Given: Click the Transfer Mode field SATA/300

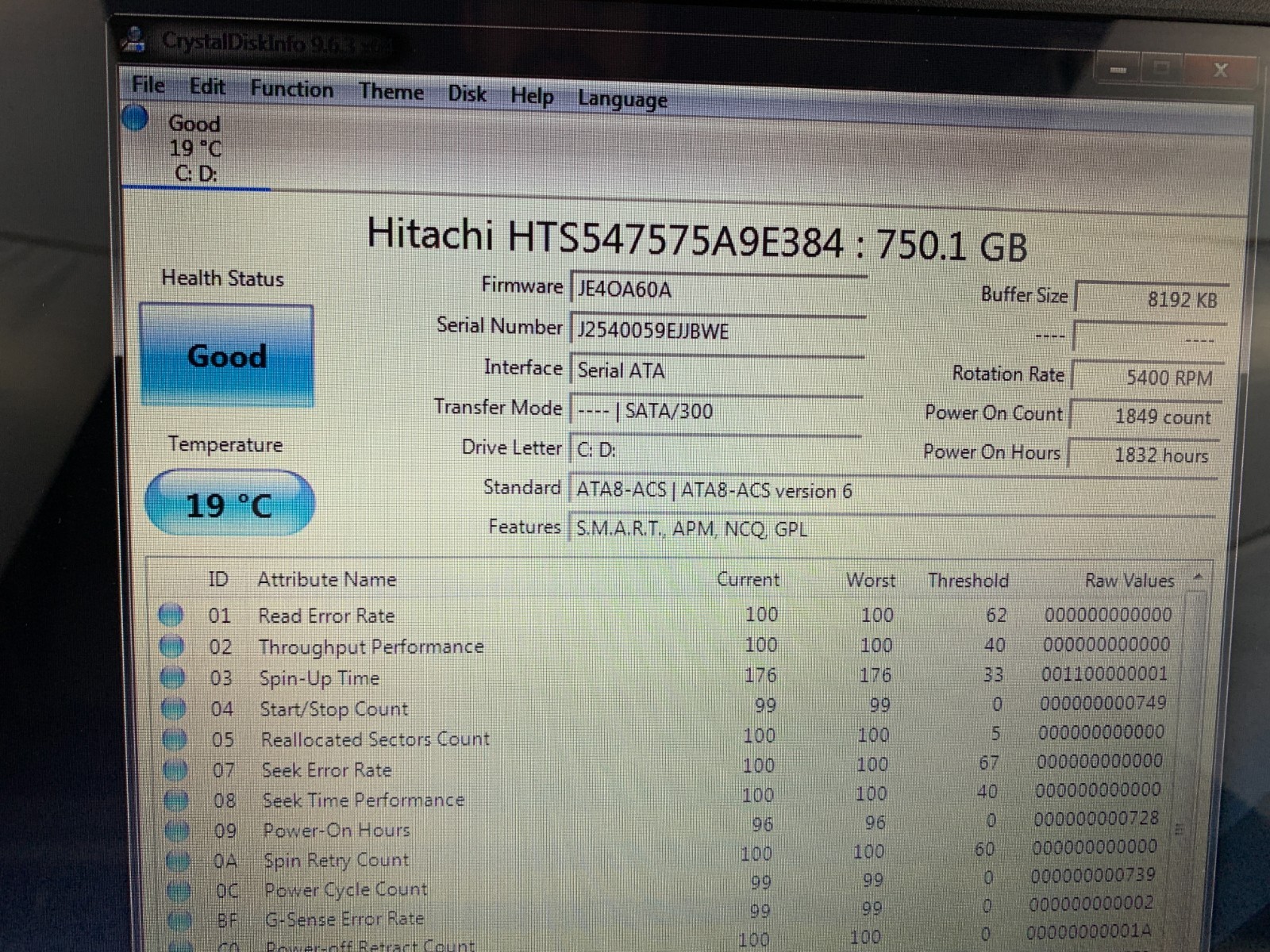Looking at the screenshot, I should pyautogui.click(x=716, y=411).
